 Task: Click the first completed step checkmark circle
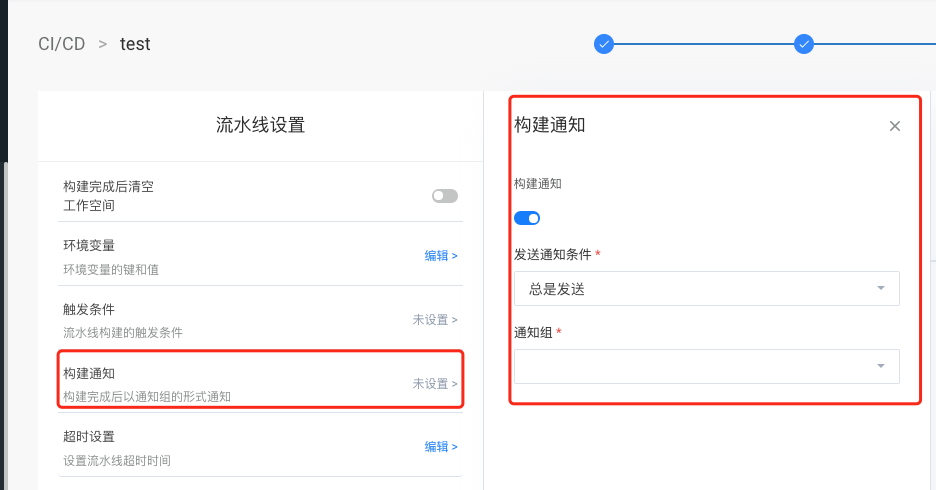pos(603,44)
